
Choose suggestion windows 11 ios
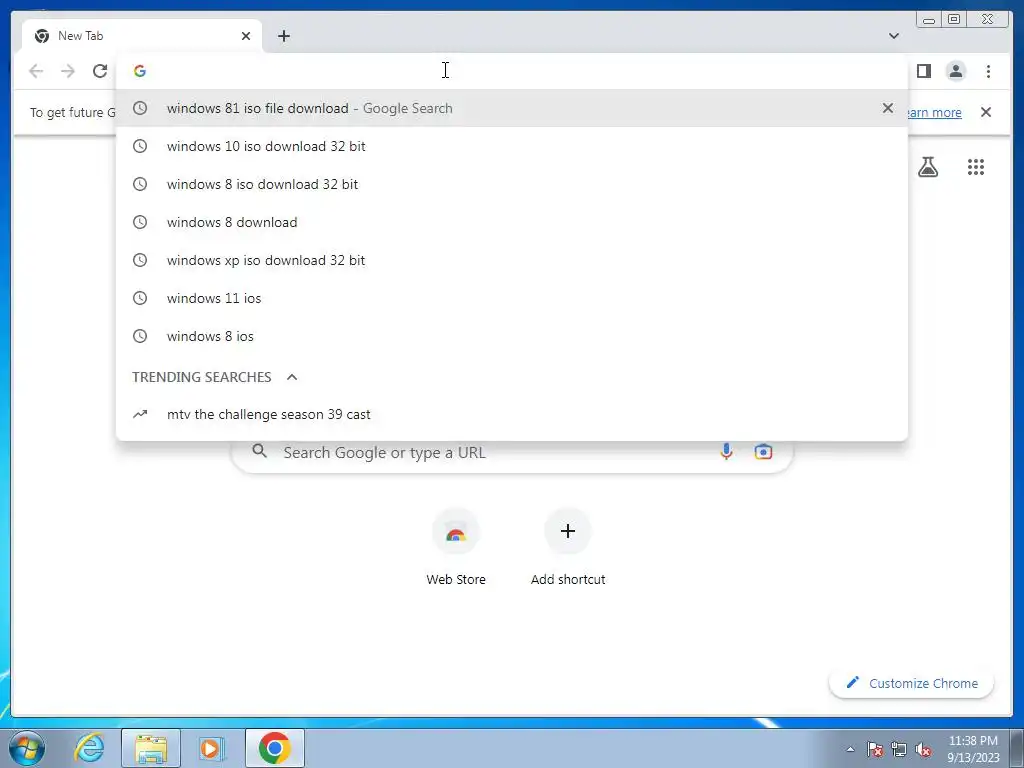[x=511, y=298]
